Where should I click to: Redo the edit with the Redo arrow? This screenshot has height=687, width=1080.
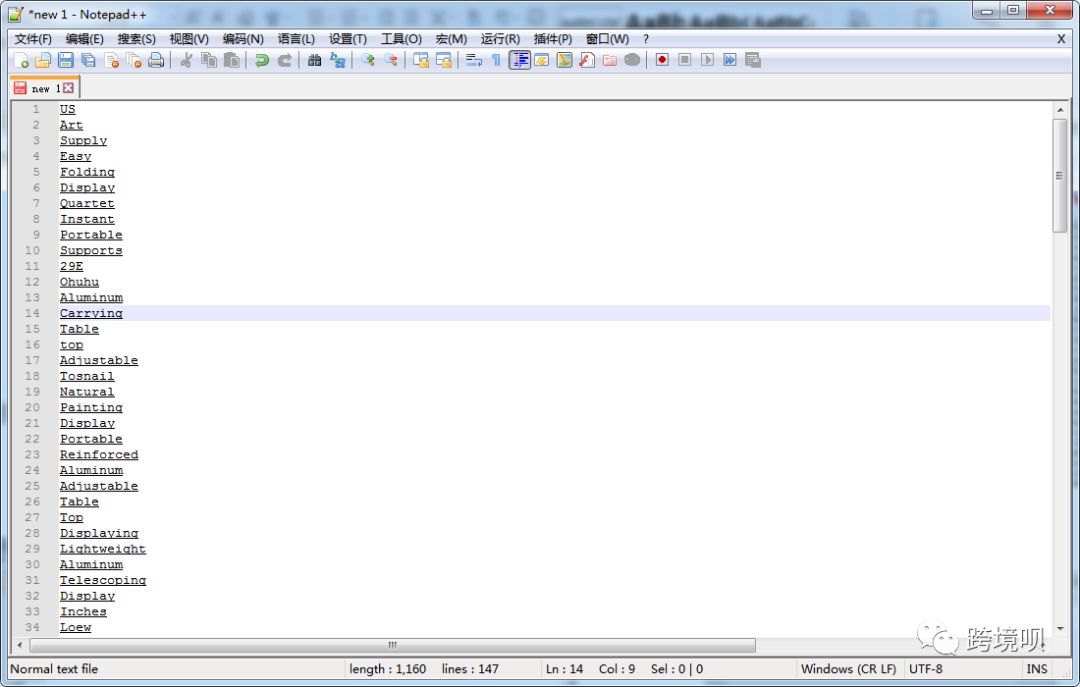[284, 61]
